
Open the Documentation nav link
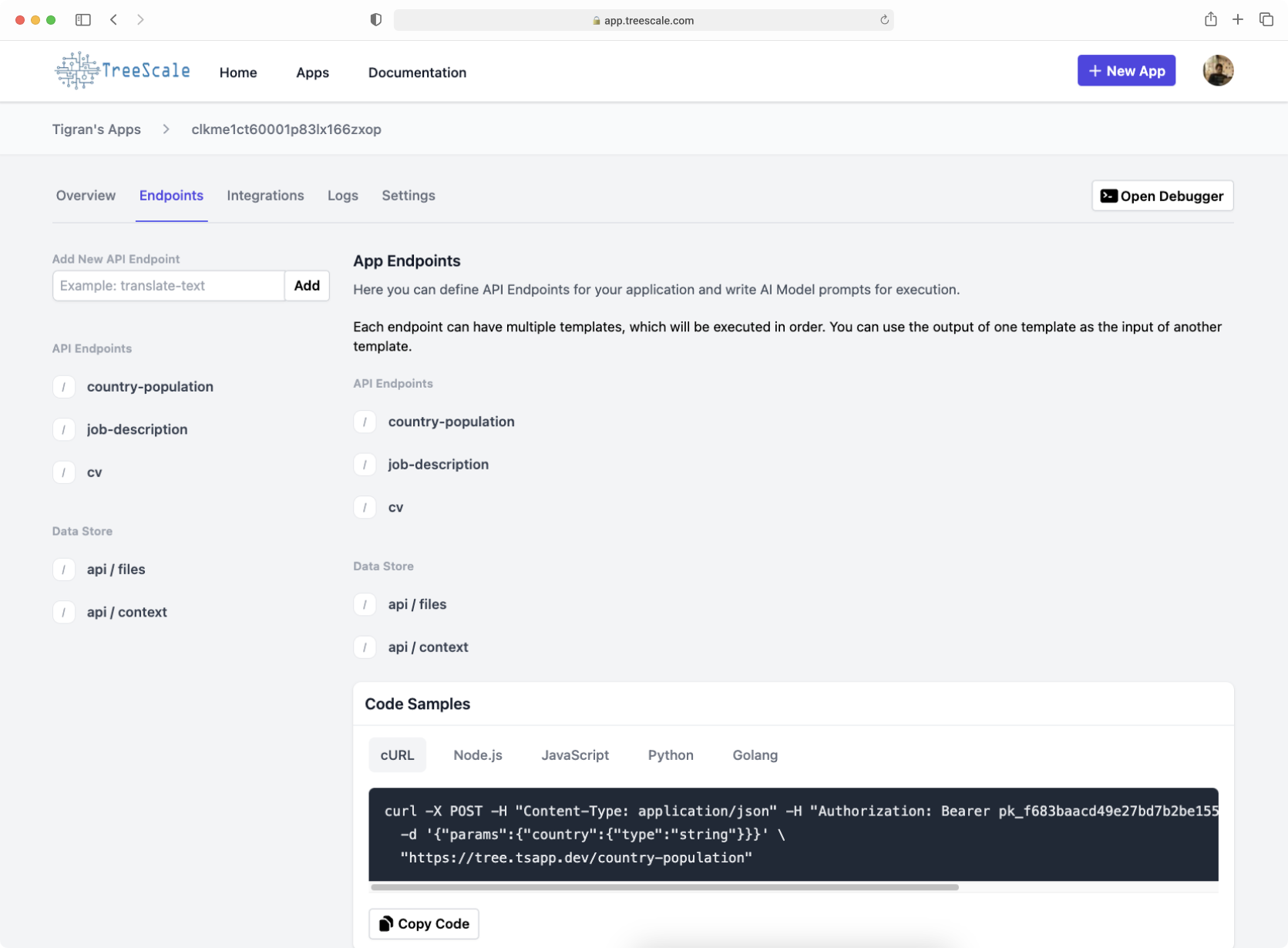[x=417, y=72]
